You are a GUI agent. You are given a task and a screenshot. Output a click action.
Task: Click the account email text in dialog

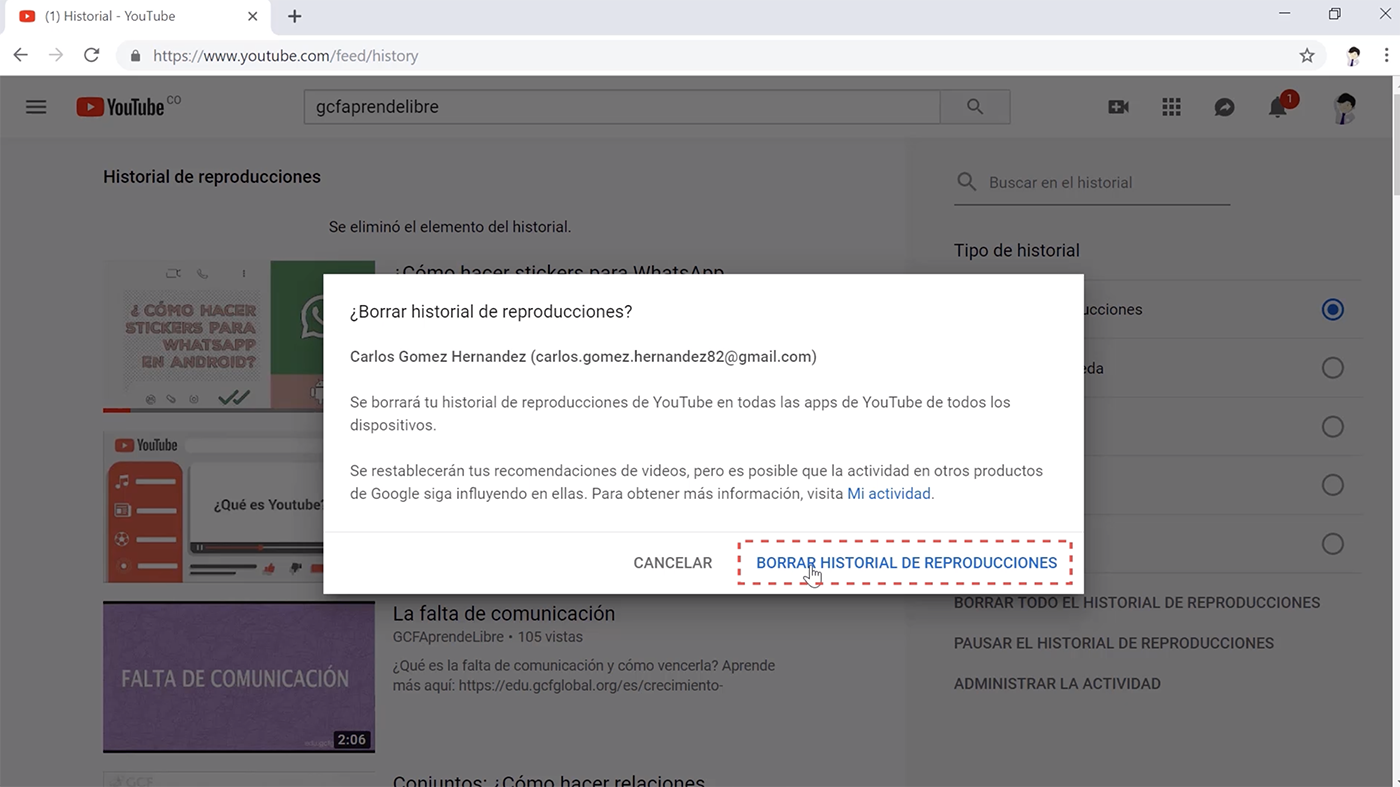click(x=673, y=356)
